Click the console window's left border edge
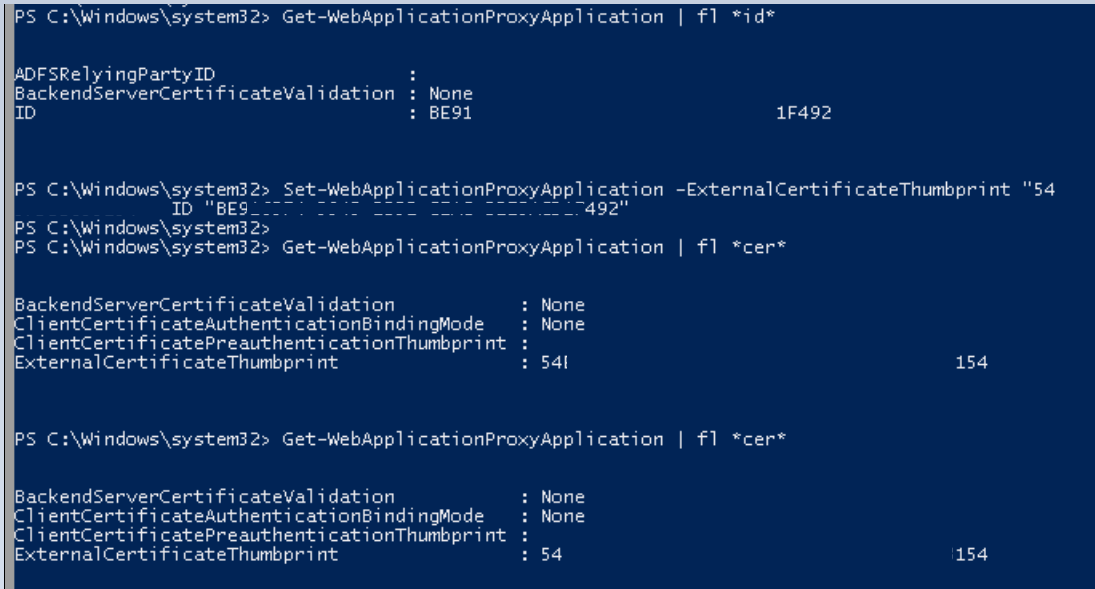1095x589 pixels. coord(8,294)
